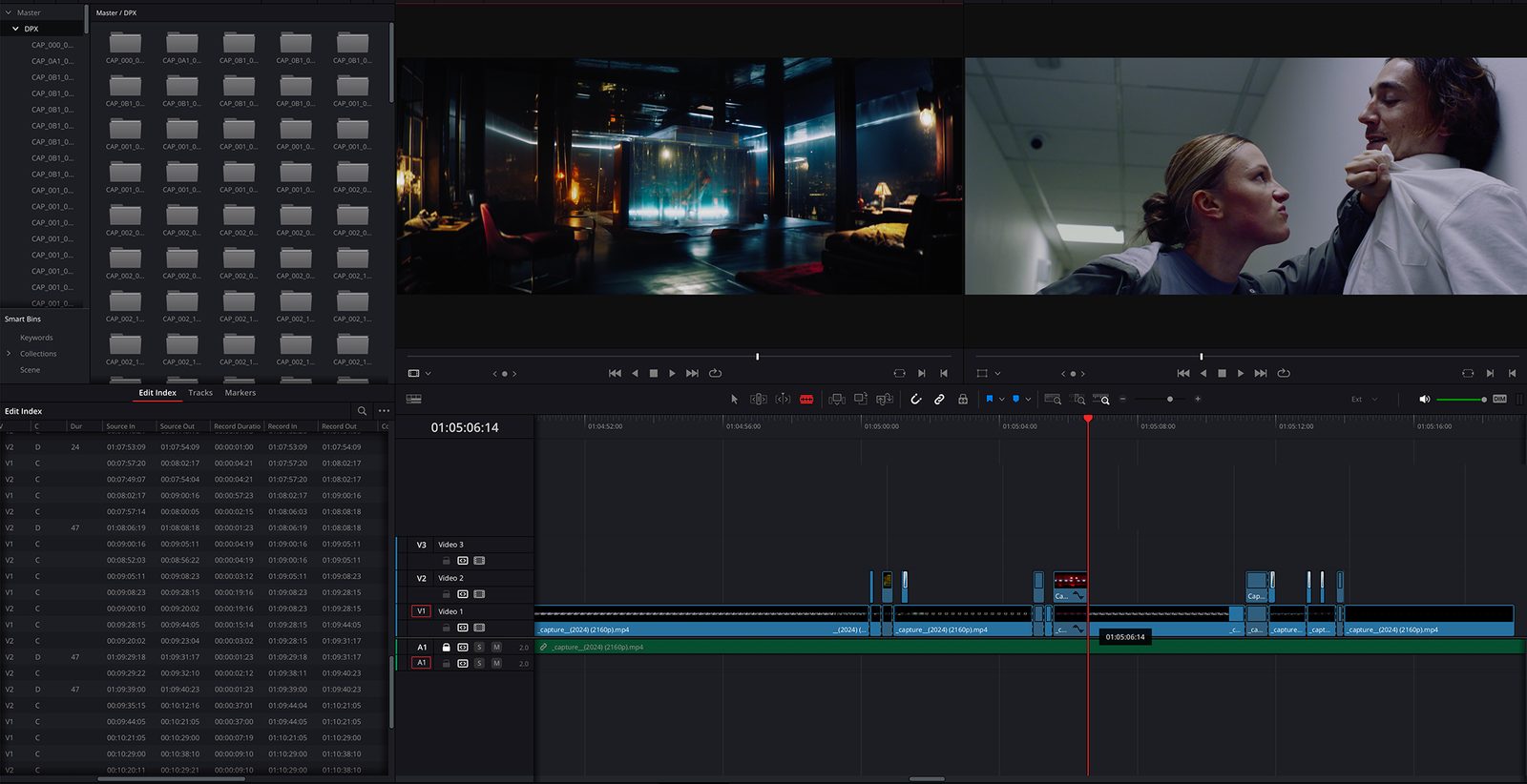
Task: Solo the locked A1 audio track
Action: [479, 648]
